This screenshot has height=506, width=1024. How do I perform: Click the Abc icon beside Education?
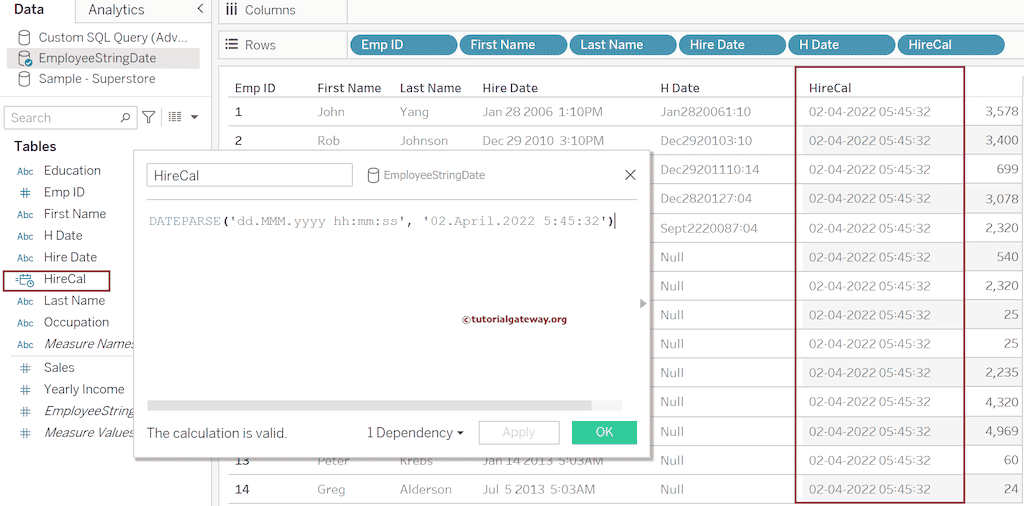click(25, 171)
